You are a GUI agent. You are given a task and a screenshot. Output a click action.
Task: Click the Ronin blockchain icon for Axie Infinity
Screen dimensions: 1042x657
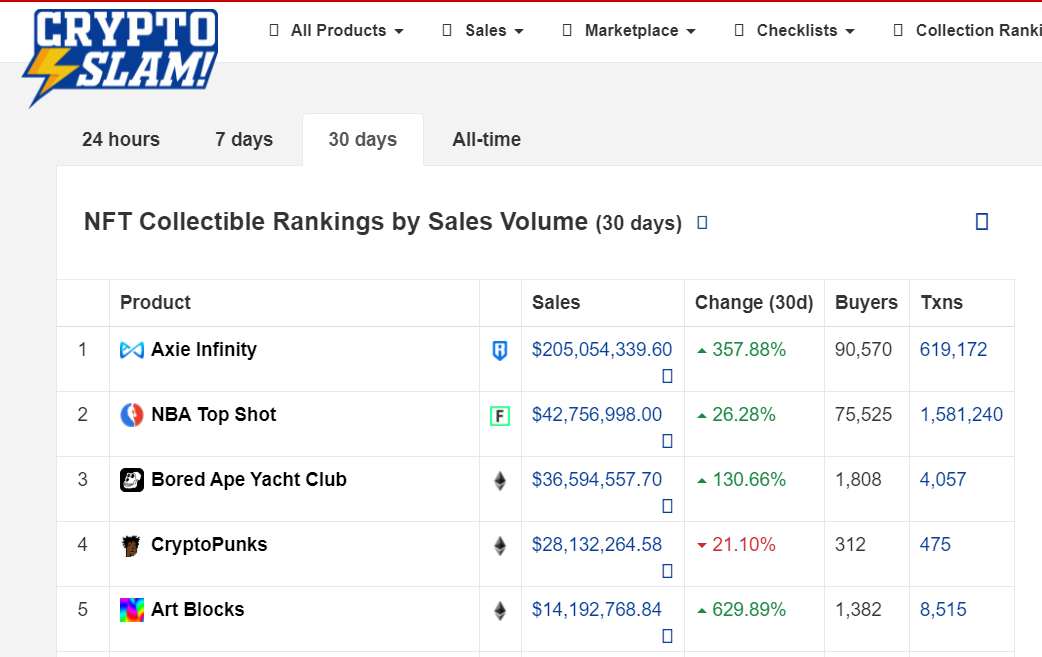click(500, 351)
